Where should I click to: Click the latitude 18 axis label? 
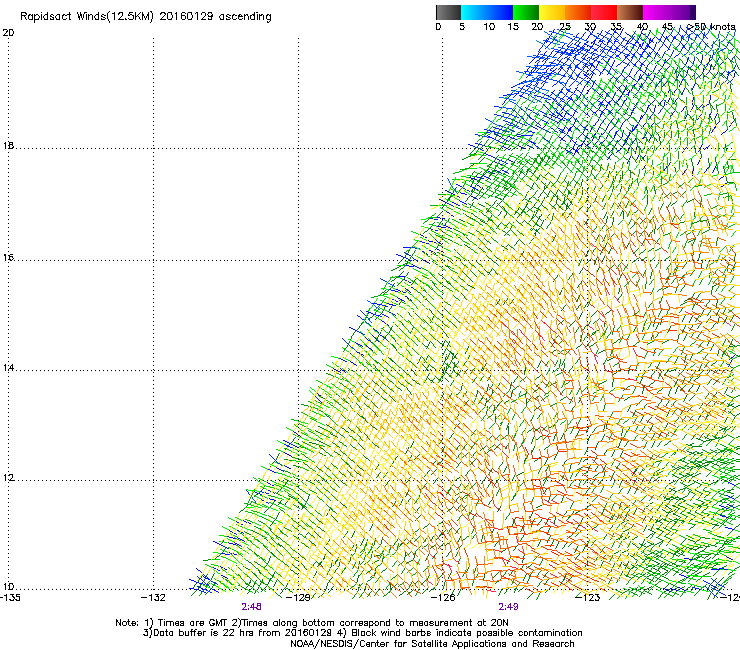(x=8, y=146)
